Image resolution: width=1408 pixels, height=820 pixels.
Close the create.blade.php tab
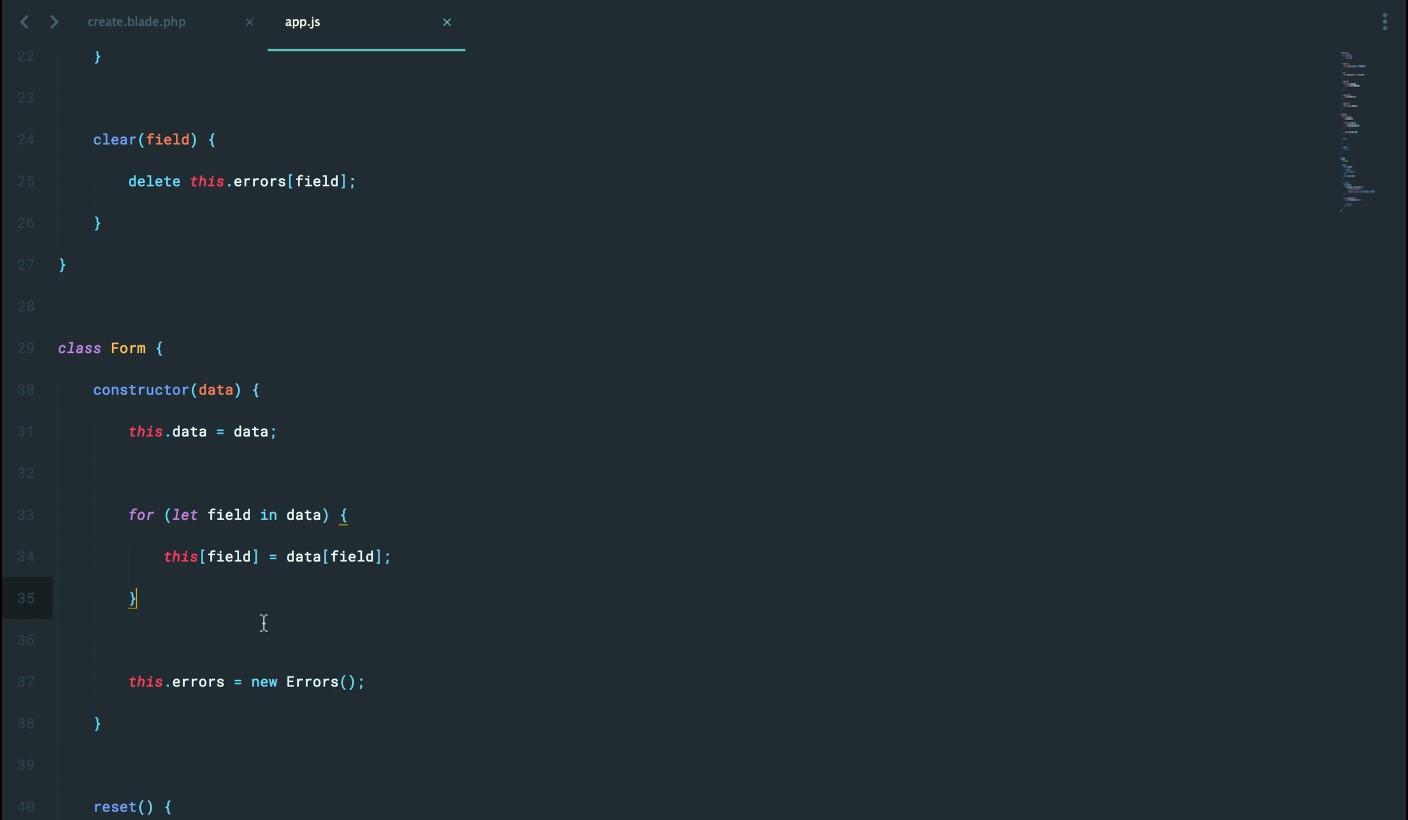(249, 22)
